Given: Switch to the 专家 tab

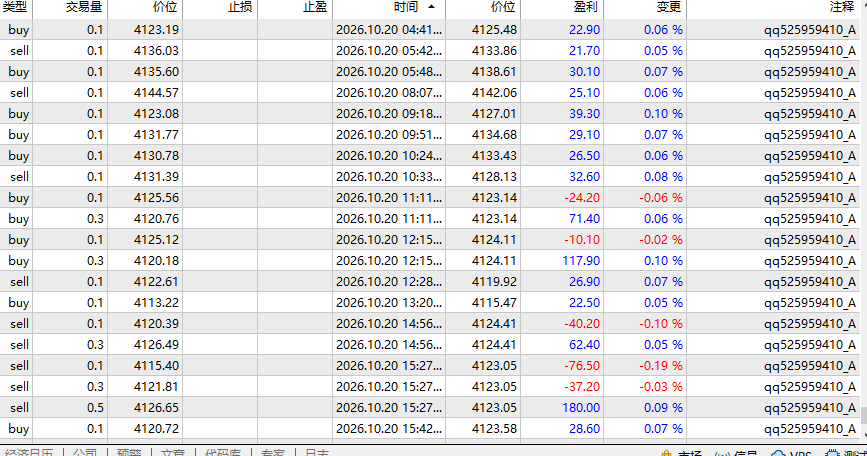Looking at the screenshot, I should click(273, 452).
